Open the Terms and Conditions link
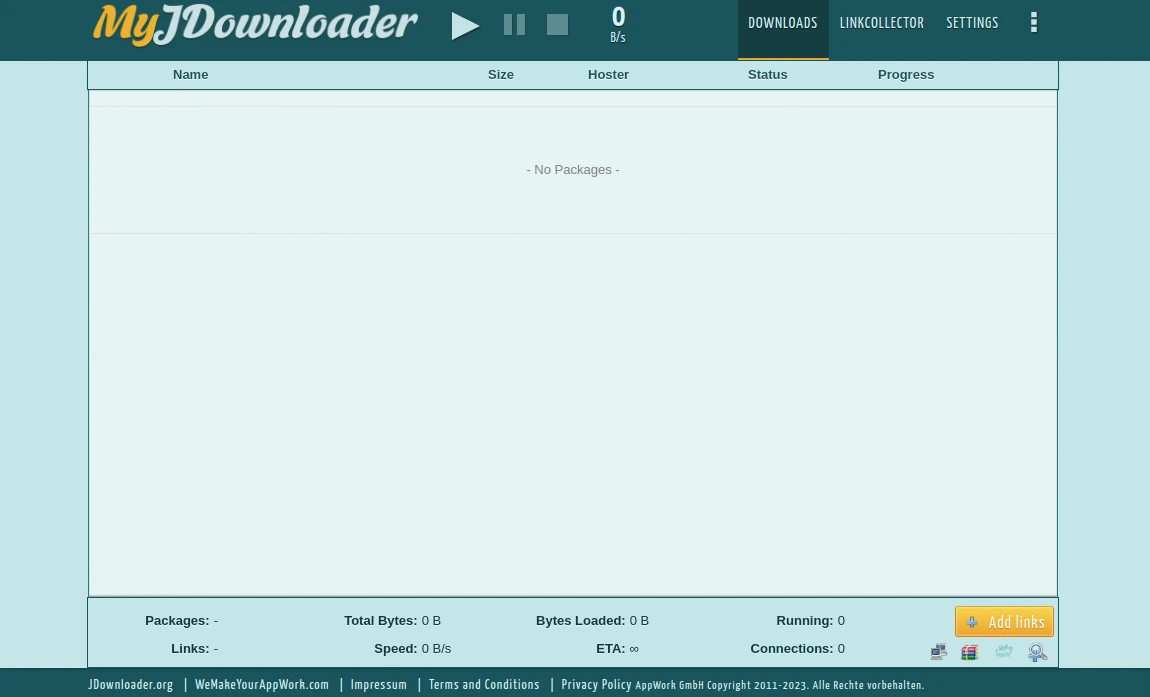This screenshot has width=1150, height=697. [484, 685]
